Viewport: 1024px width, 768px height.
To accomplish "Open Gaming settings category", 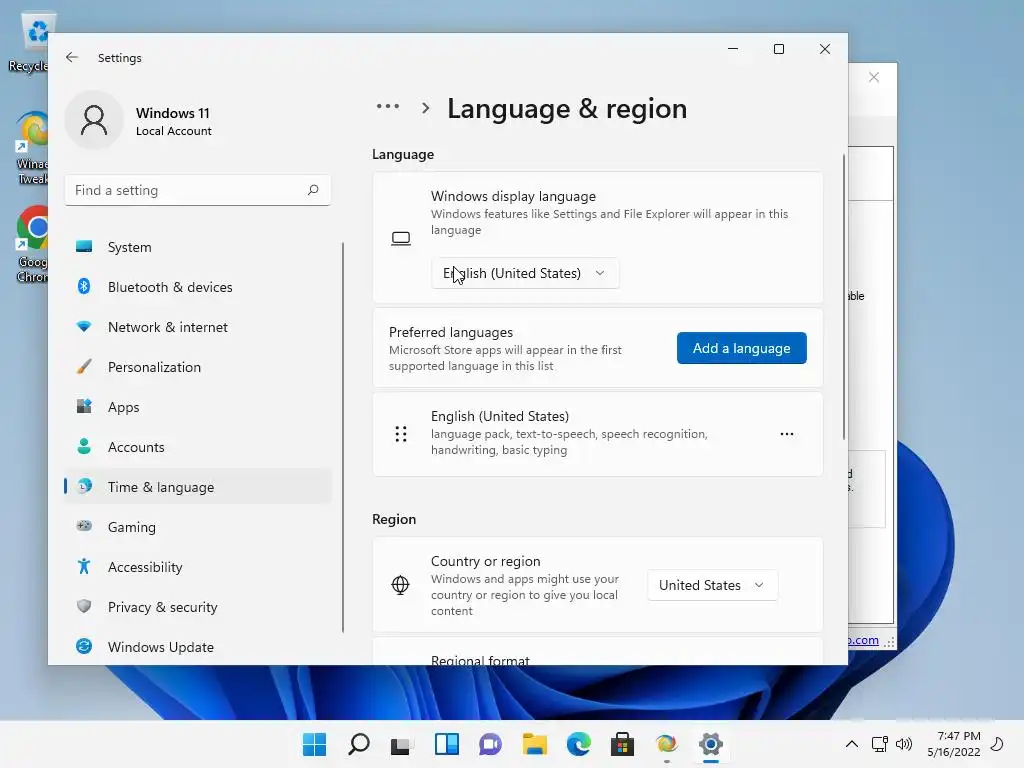I will tap(198, 526).
